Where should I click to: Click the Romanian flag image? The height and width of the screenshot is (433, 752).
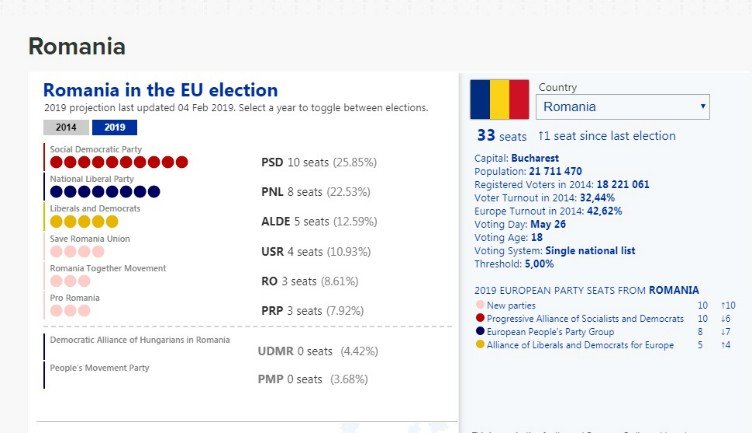pos(499,99)
